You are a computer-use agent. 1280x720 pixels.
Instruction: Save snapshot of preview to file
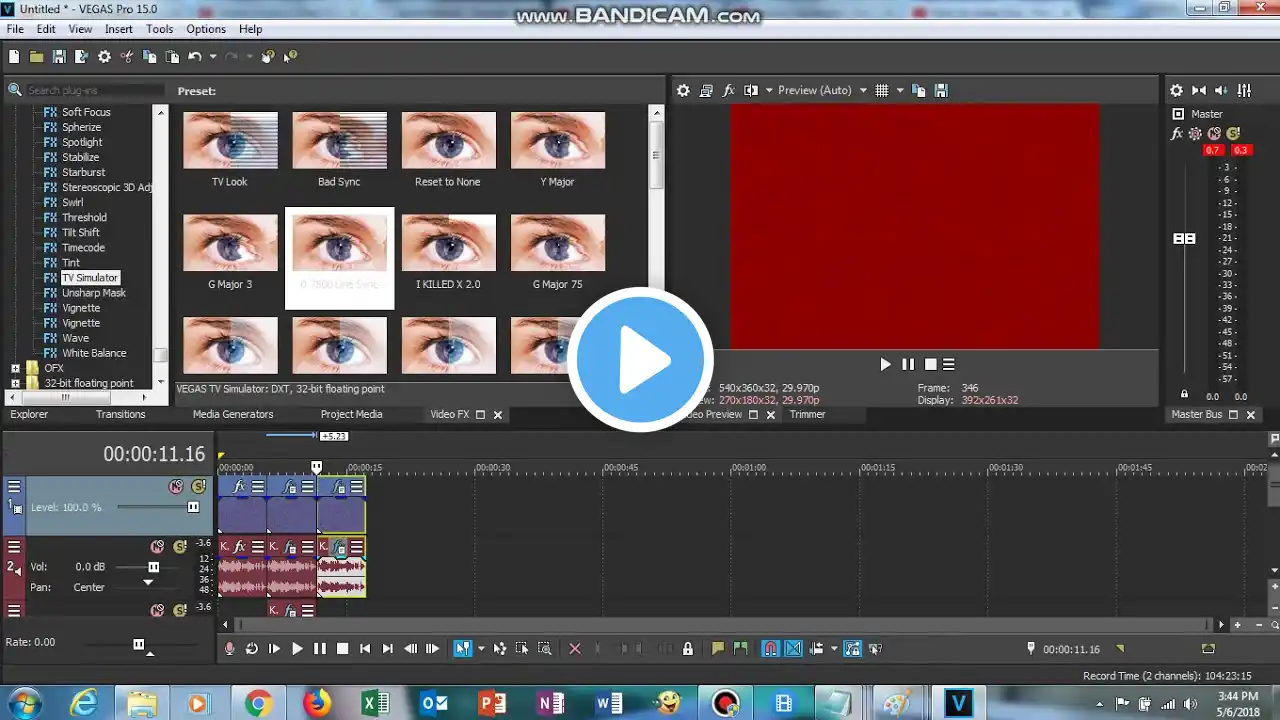tap(941, 90)
